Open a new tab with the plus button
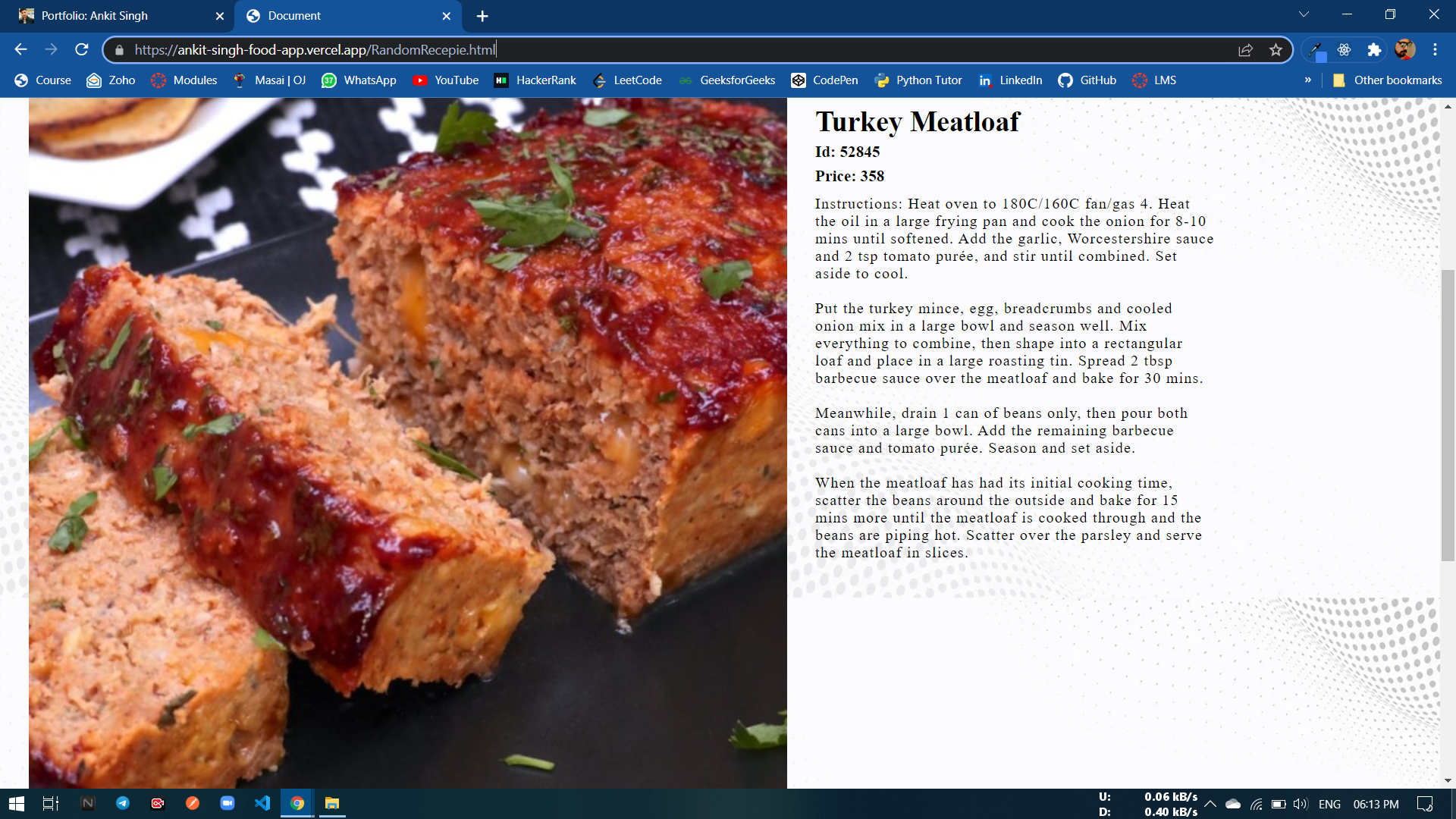1456x819 pixels. 482,16
